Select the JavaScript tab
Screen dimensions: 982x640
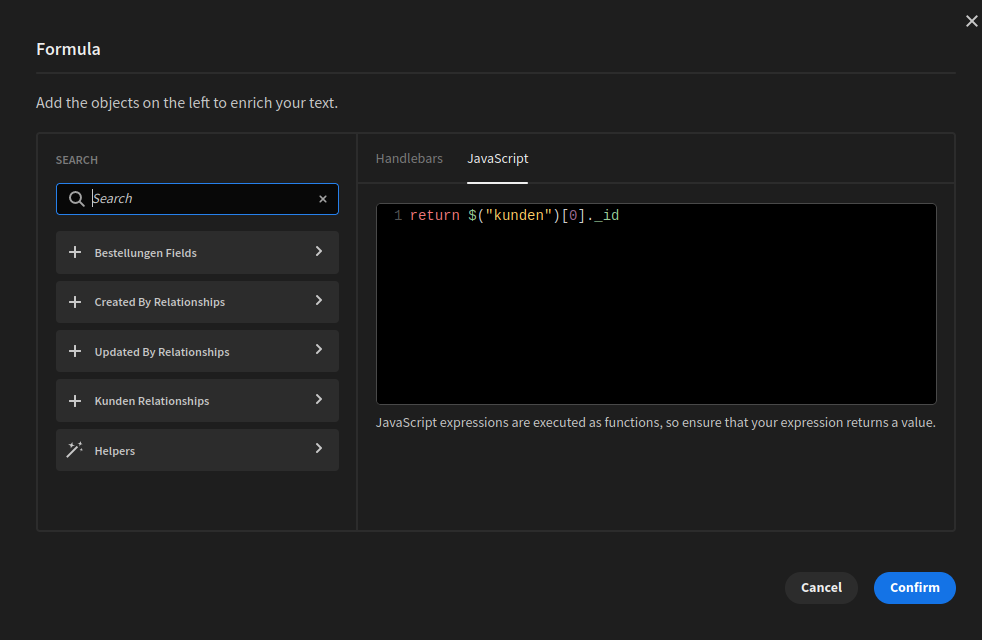[497, 159]
